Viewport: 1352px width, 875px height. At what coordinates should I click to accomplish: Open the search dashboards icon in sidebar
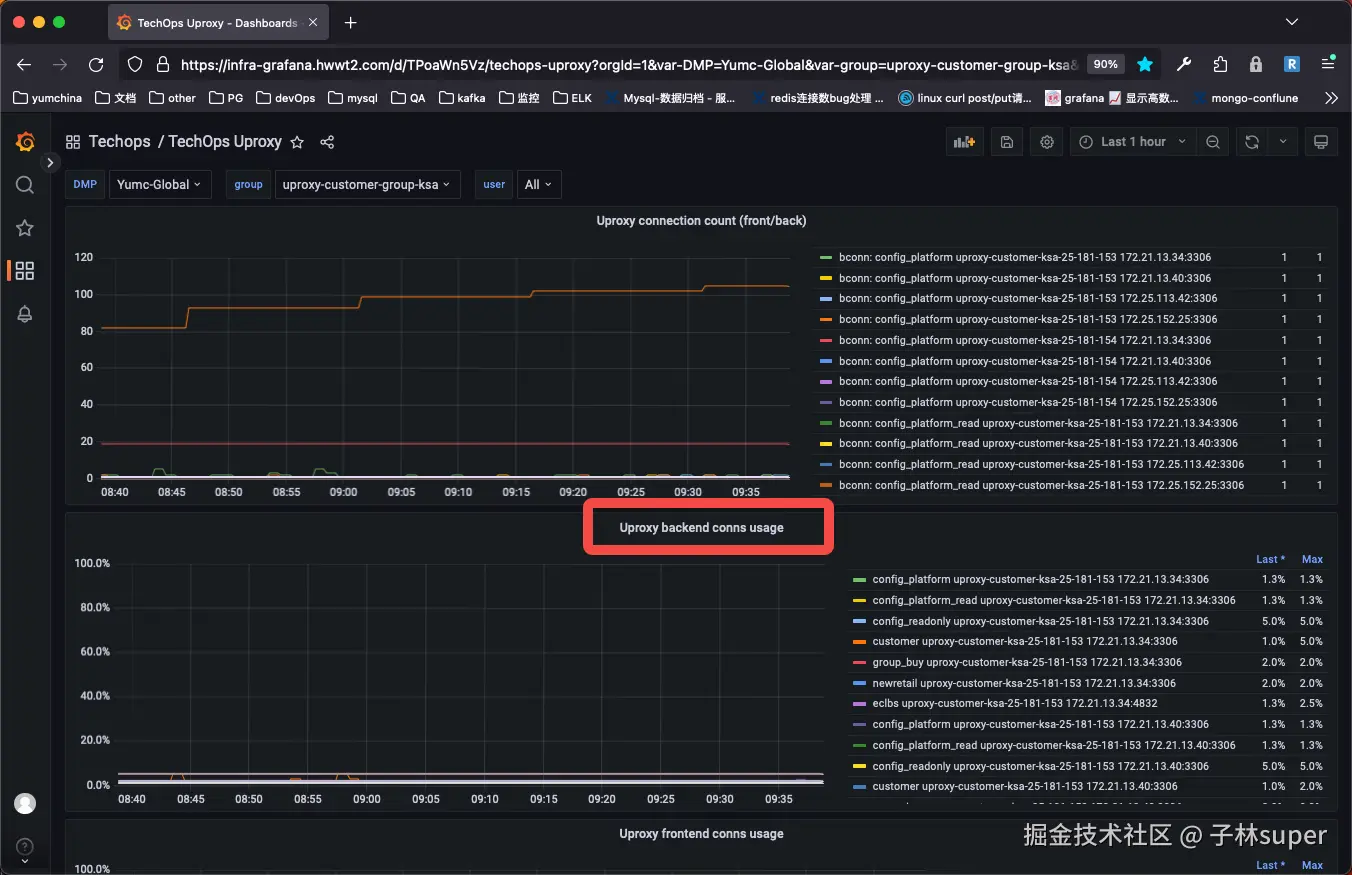(25, 185)
